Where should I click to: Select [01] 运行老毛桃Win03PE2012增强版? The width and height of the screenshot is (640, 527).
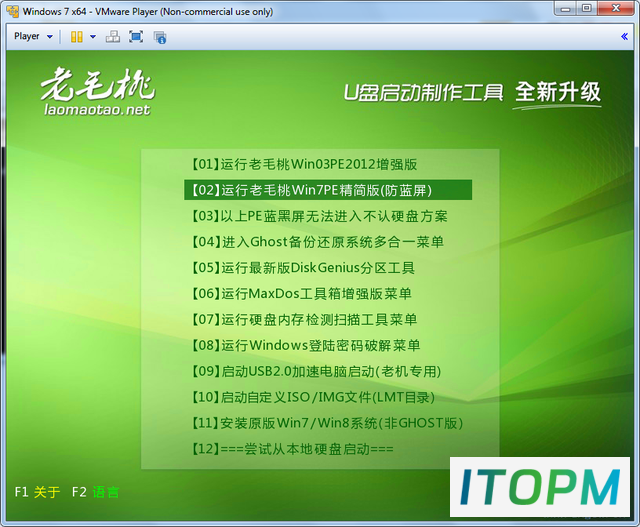pos(304,164)
